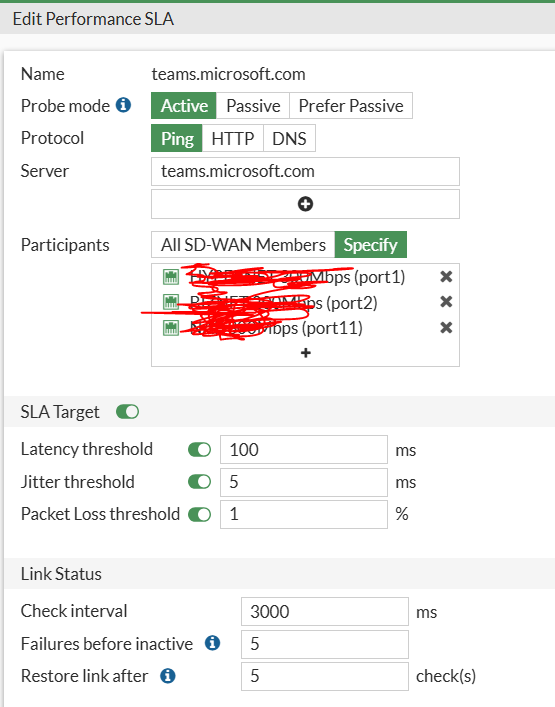Click the Name value teams.microsoft.com
The width and height of the screenshot is (555, 707).
tap(228, 74)
